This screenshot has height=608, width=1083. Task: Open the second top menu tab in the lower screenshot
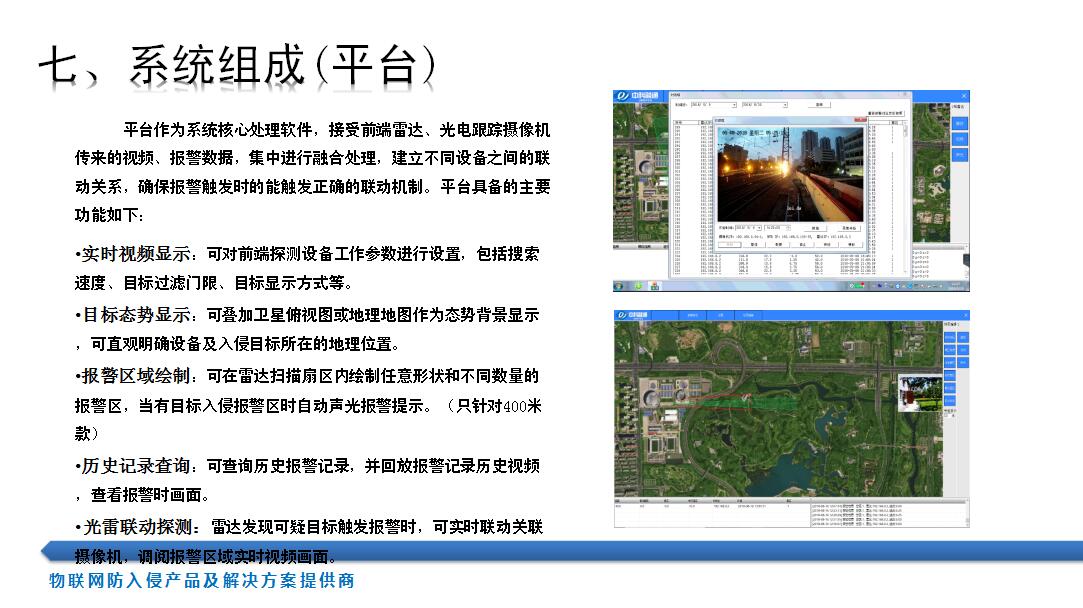coord(720,315)
